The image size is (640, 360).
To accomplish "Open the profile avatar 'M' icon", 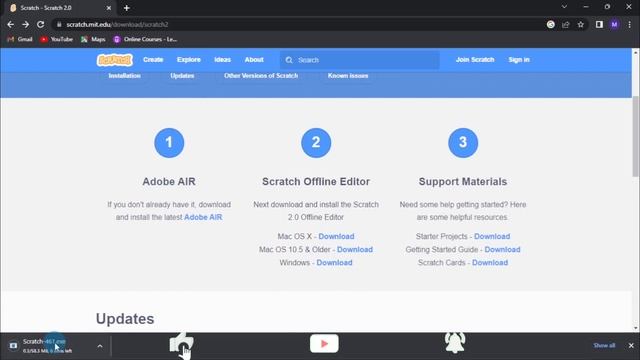I will tap(614, 24).
